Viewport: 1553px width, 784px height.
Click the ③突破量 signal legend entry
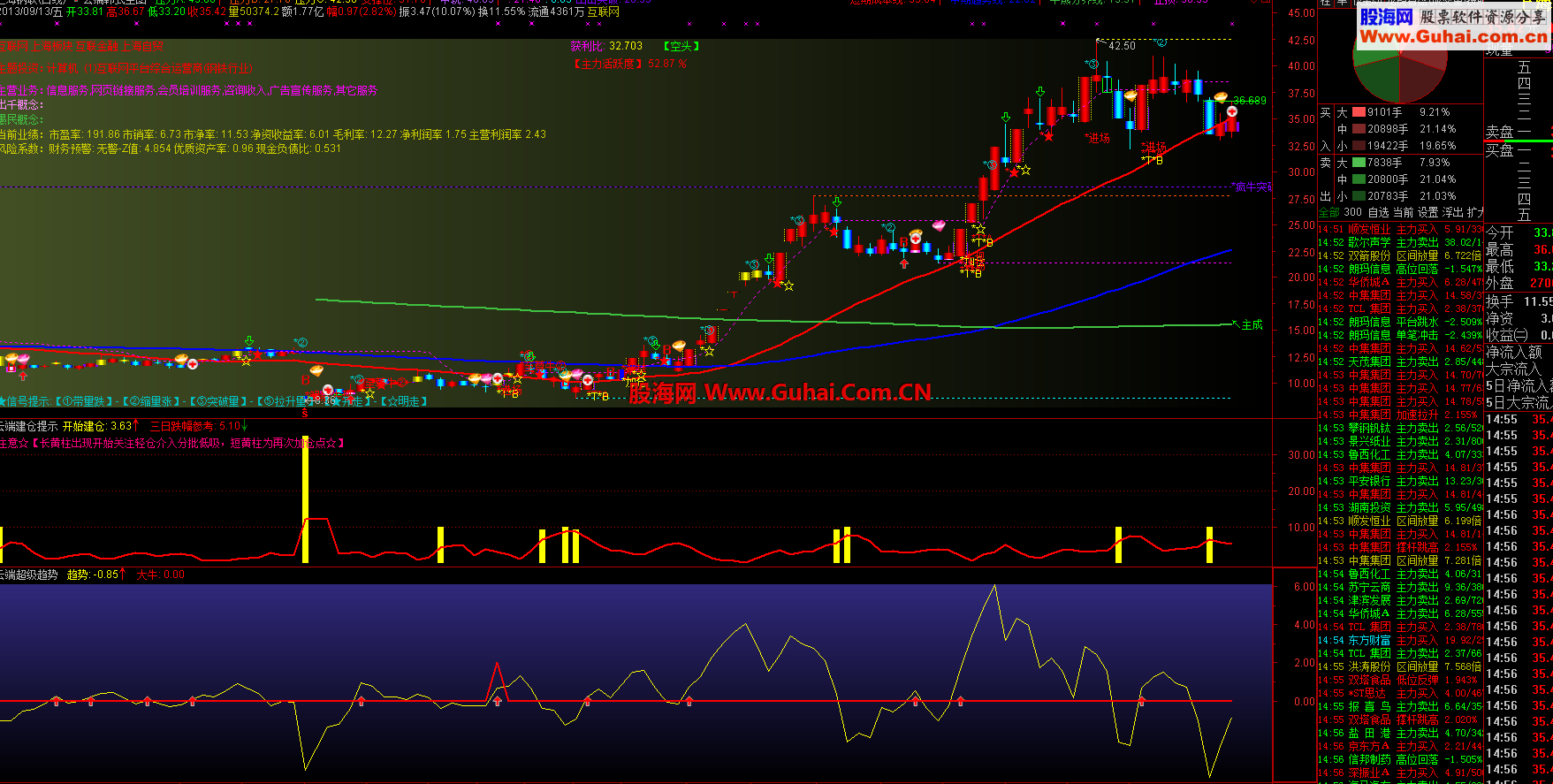217,401
